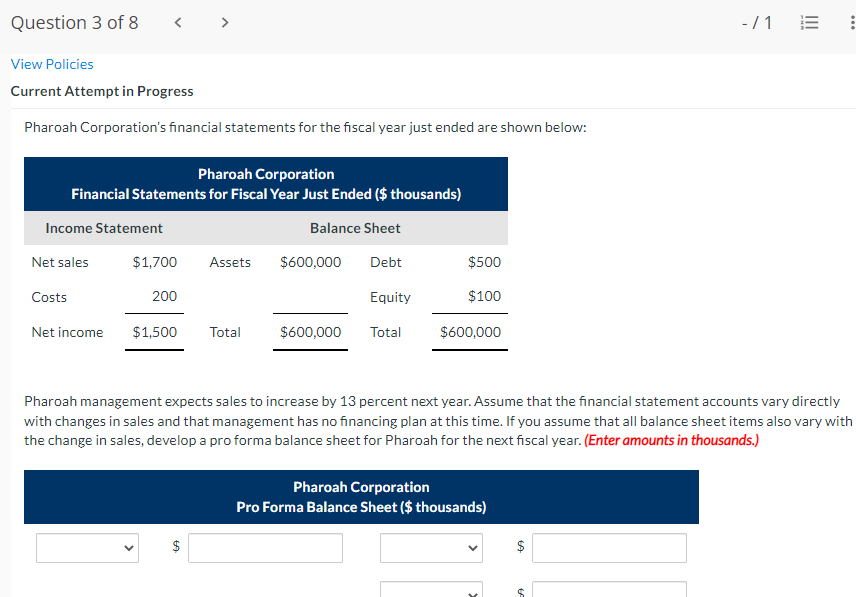This screenshot has height=597, width=856.
Task: Click the first liability-side dollar amount field
Action: point(609,548)
